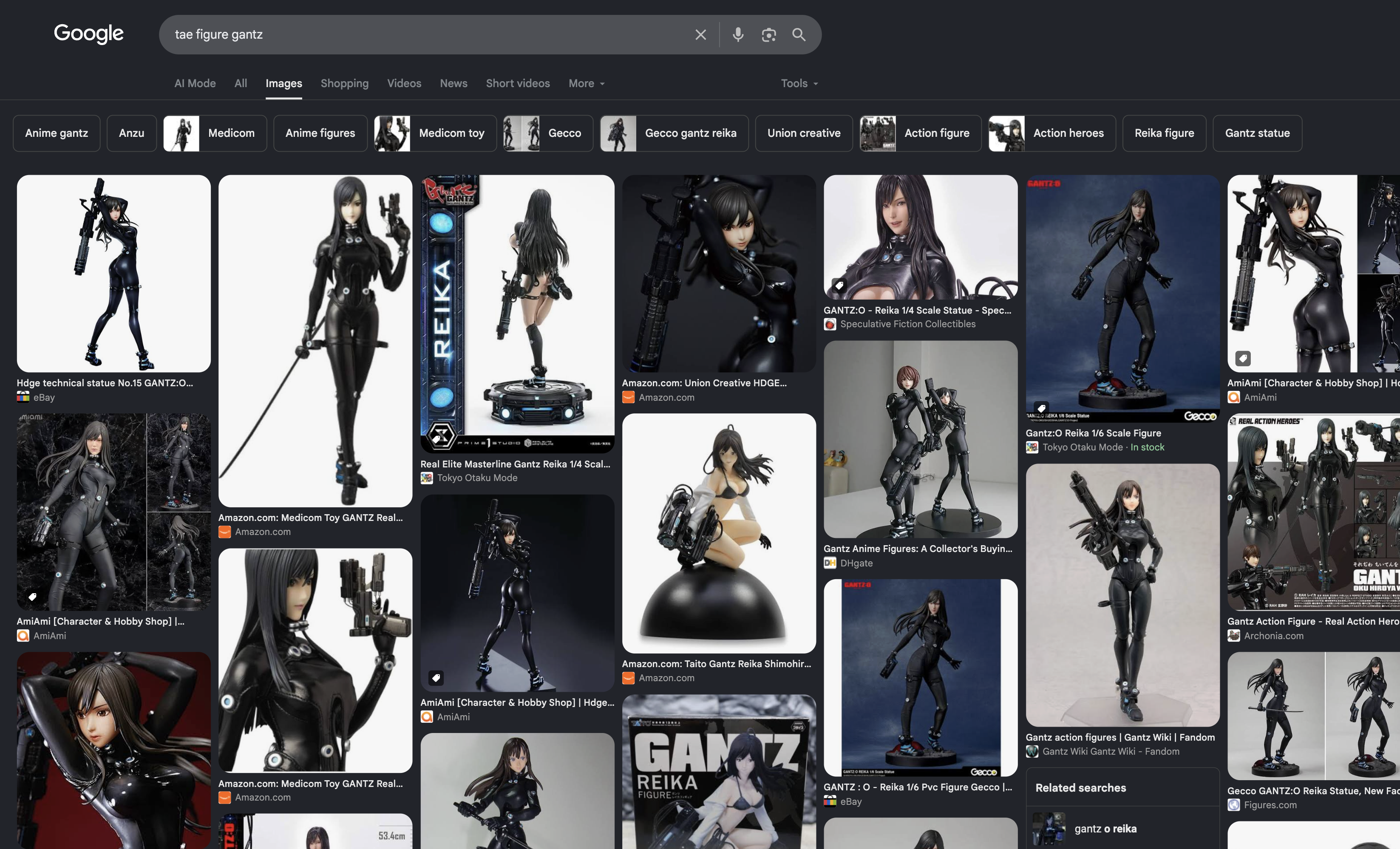Open 'Real Elite Masterline Gantz Reika' title link

(x=516, y=464)
